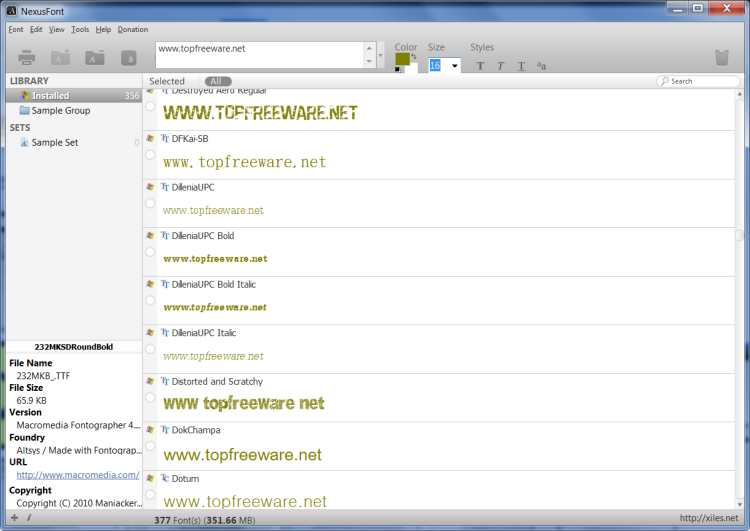This screenshot has width=750, height=531.
Task: Click the magnifier icon in the Search box
Action: pyautogui.click(x=665, y=81)
